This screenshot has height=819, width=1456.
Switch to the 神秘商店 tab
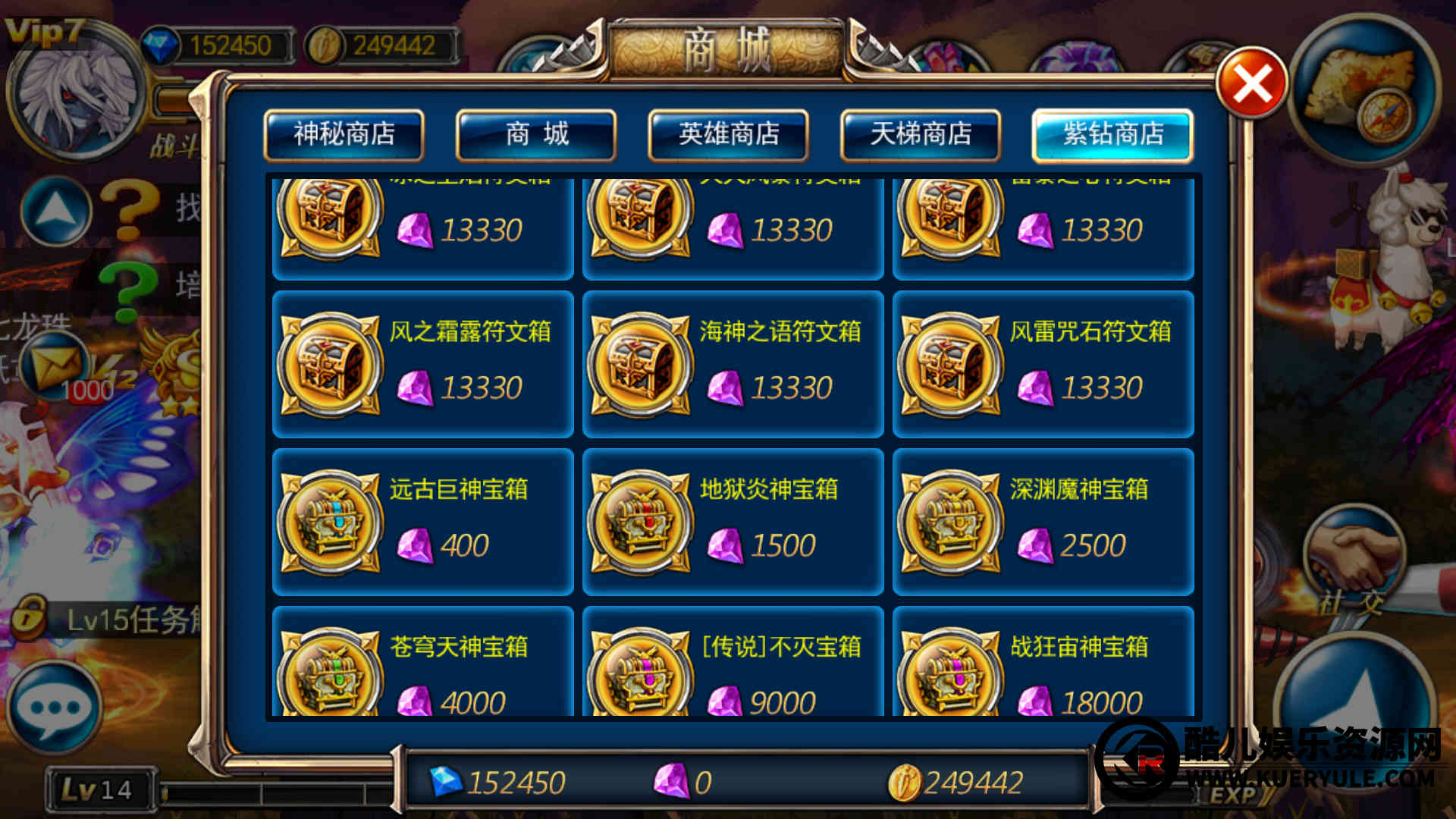(344, 135)
